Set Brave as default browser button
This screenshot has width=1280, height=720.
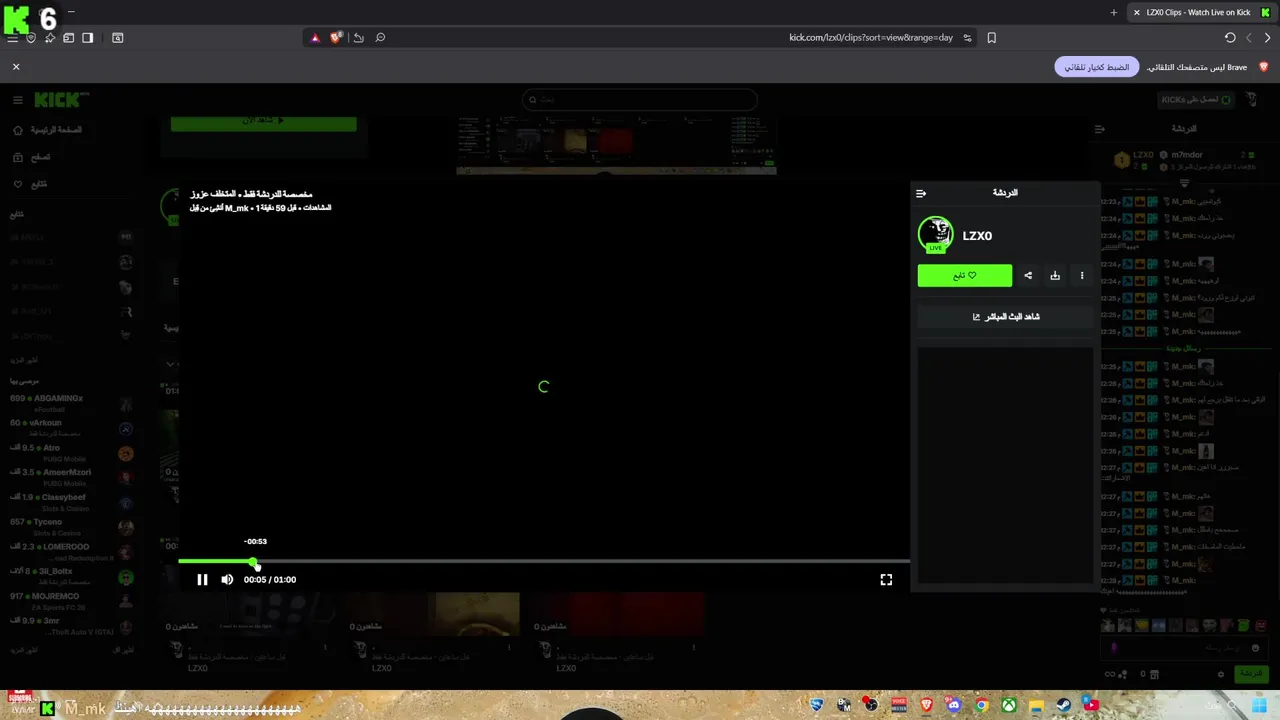click(1096, 67)
